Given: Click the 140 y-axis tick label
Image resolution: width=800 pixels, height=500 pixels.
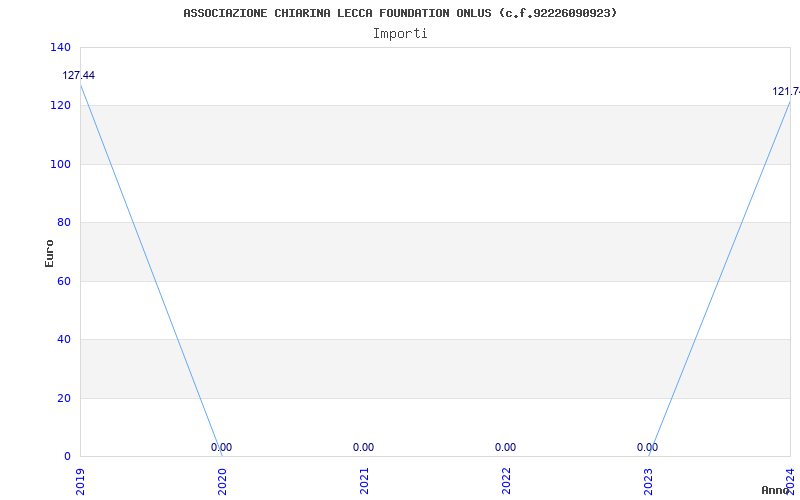Looking at the screenshot, I should 60,47.
